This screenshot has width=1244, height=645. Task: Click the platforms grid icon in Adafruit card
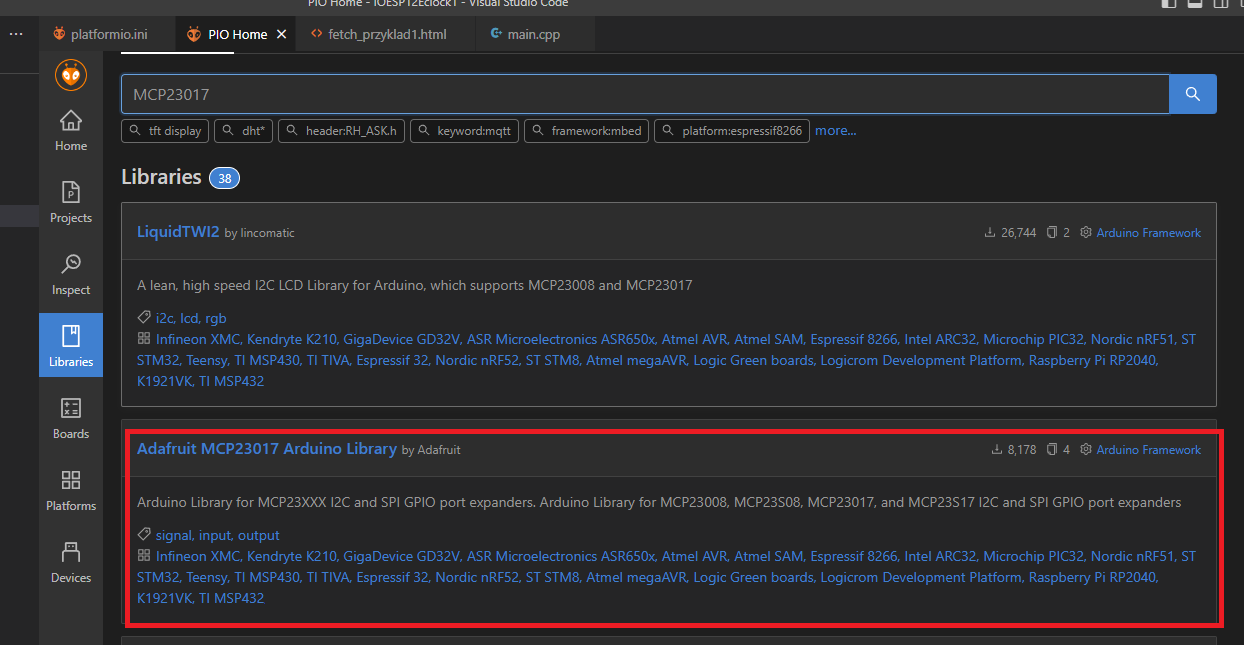(144, 556)
